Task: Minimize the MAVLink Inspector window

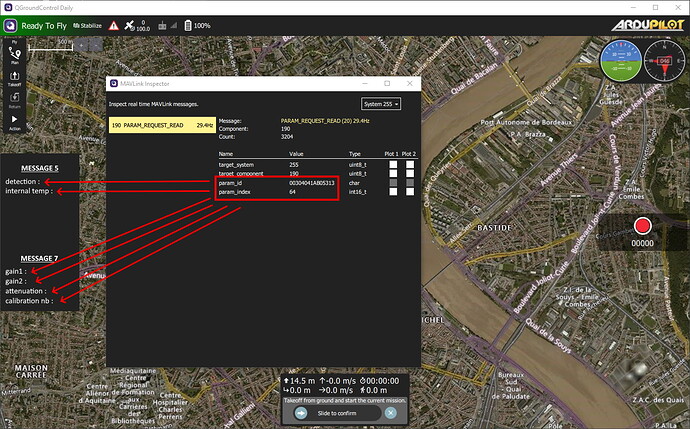Action: click(365, 84)
